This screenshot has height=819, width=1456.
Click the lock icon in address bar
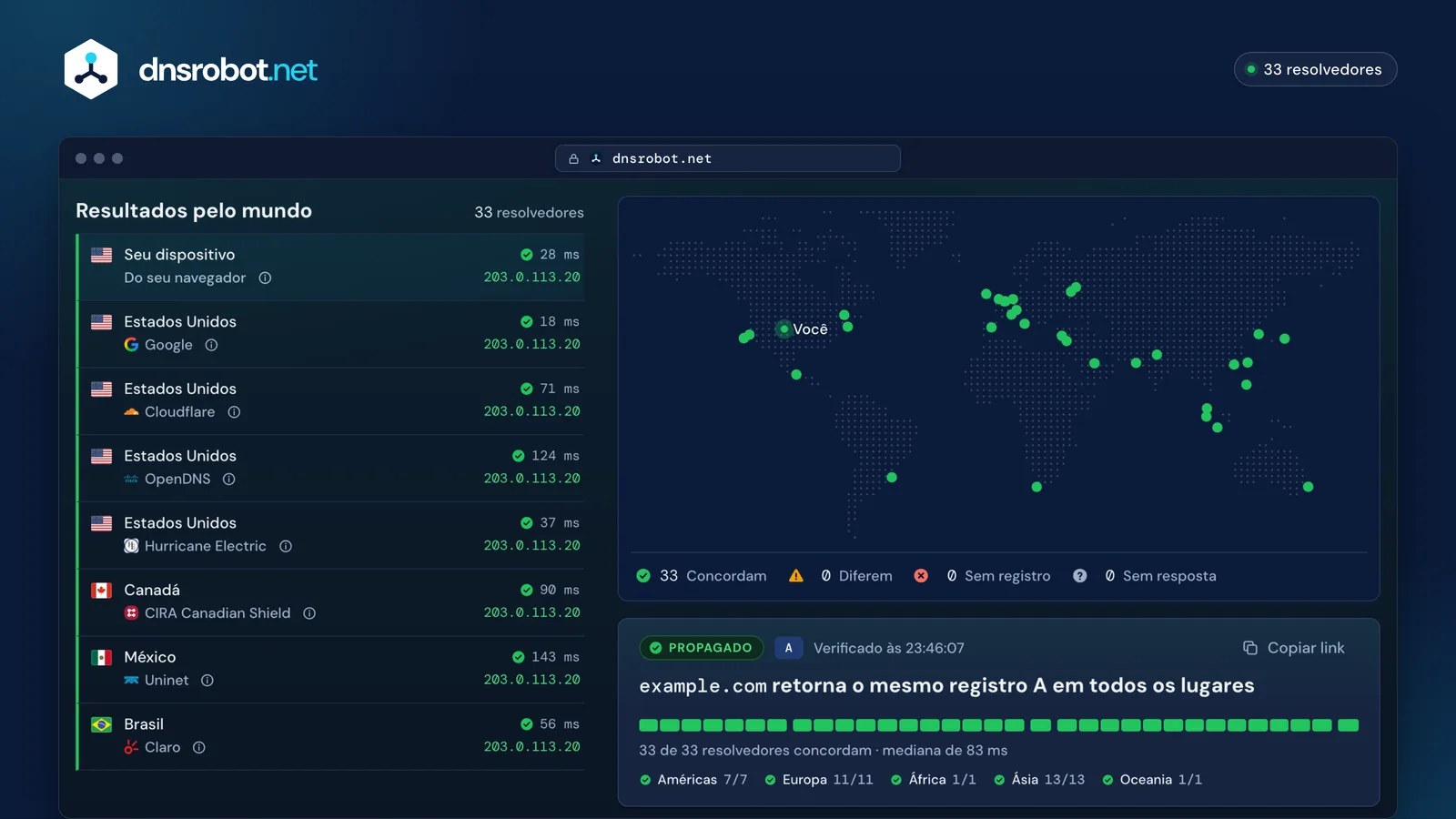tap(573, 158)
